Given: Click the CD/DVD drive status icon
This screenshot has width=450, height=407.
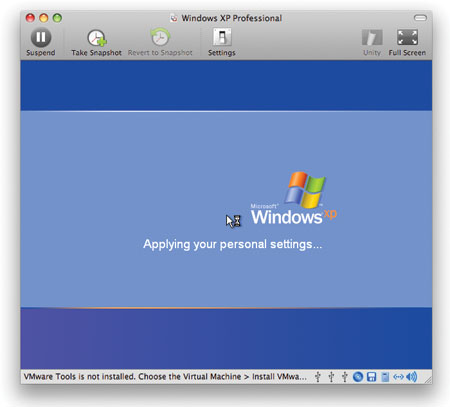Looking at the screenshot, I should (x=358, y=377).
